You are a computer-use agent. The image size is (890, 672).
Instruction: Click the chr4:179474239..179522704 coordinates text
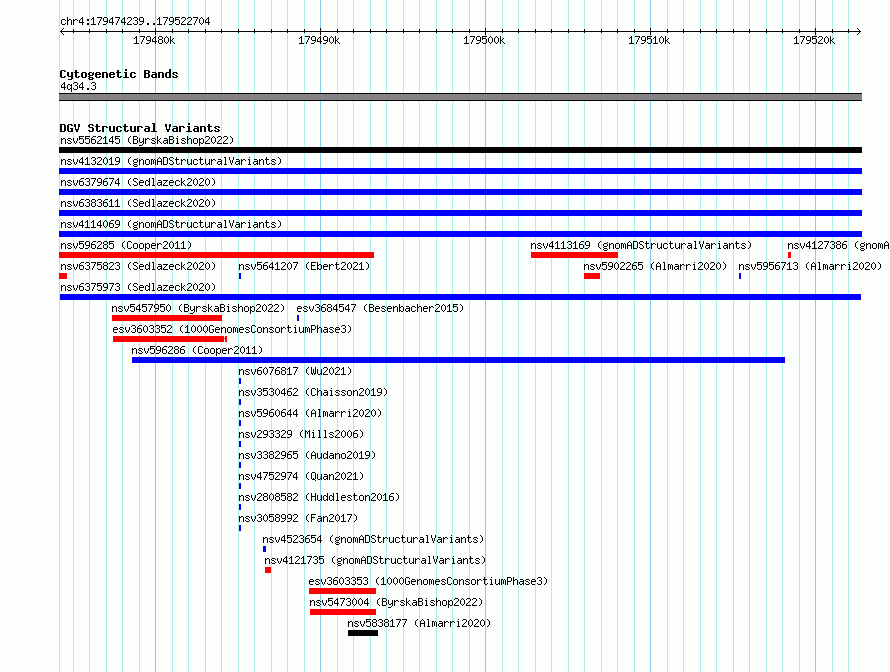(135, 21)
